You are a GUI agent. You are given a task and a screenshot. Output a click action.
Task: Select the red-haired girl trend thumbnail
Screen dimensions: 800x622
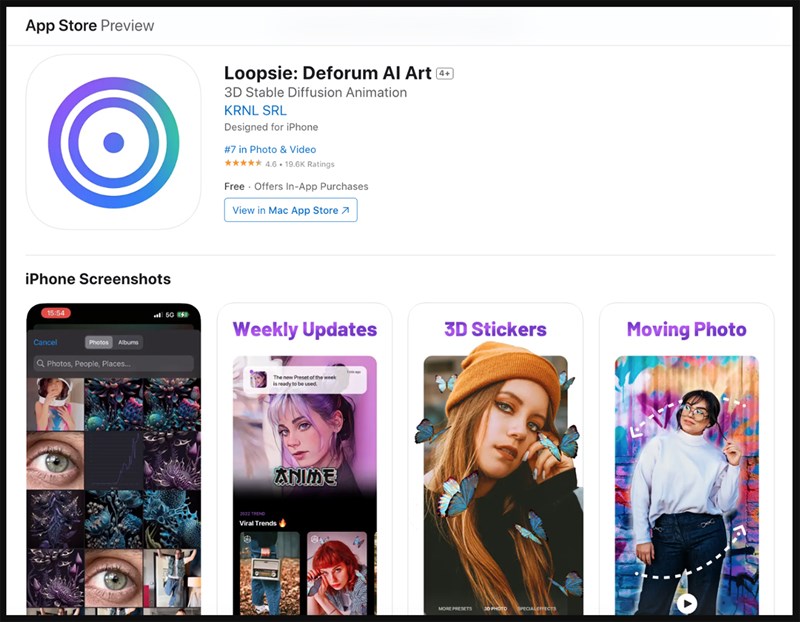point(337,574)
